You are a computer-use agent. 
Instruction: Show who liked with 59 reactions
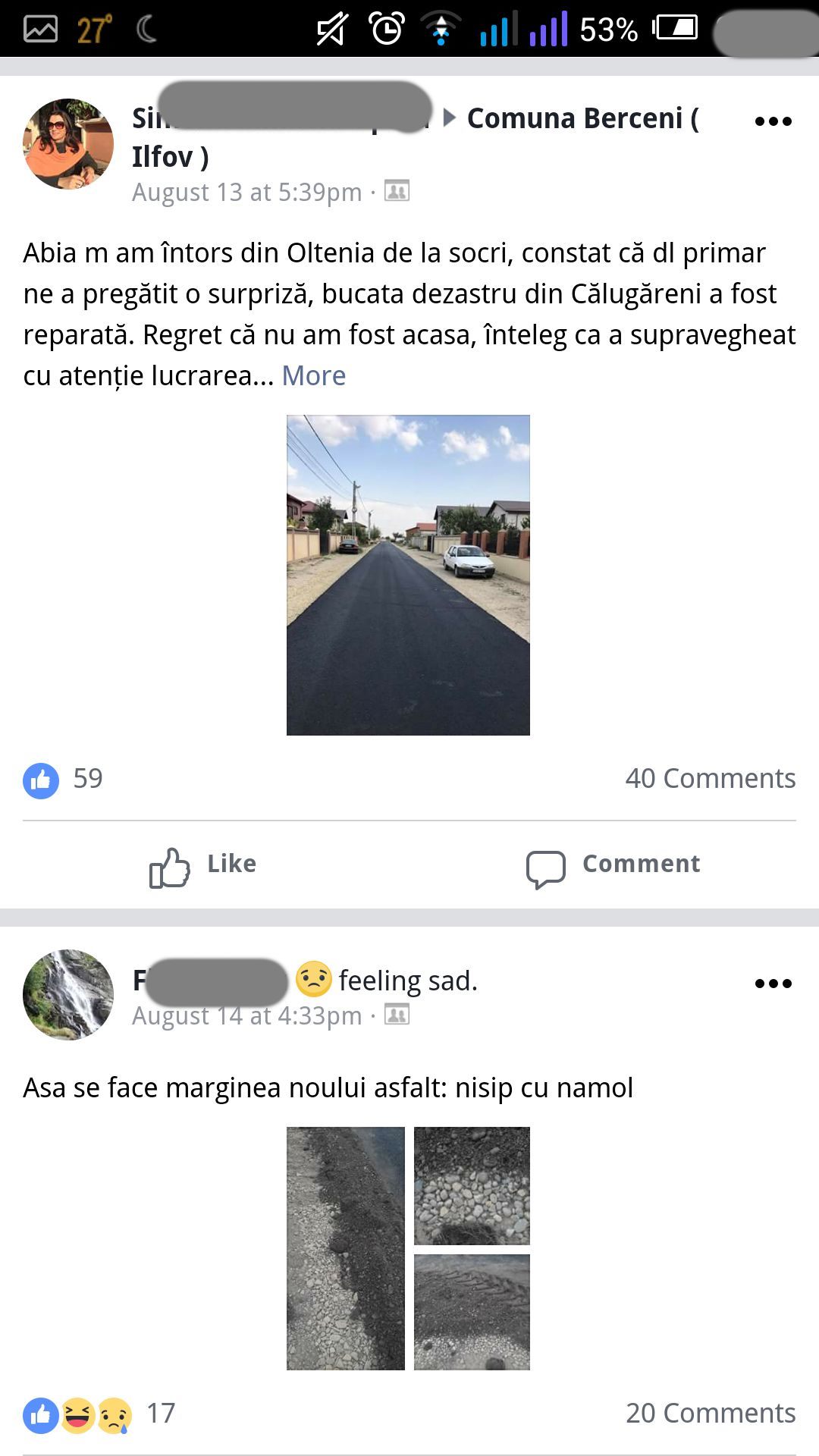(63, 780)
